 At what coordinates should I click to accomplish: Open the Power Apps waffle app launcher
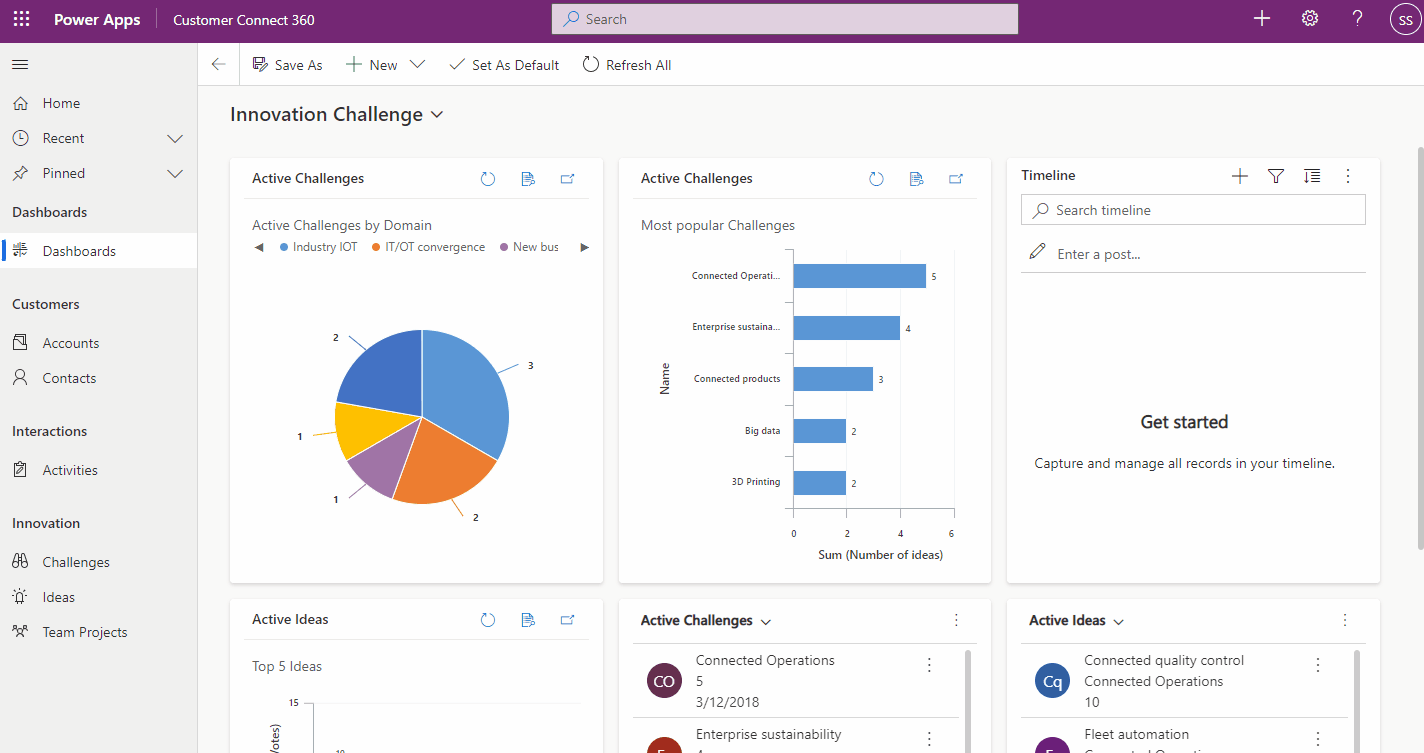pyautogui.click(x=21, y=18)
